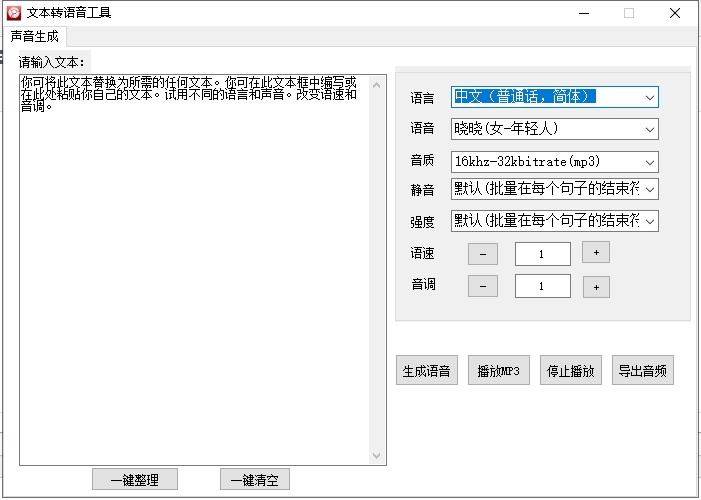Click the 一键整理 tidy text button
Image resolution: width=701 pixels, height=500 pixels.
134,479
